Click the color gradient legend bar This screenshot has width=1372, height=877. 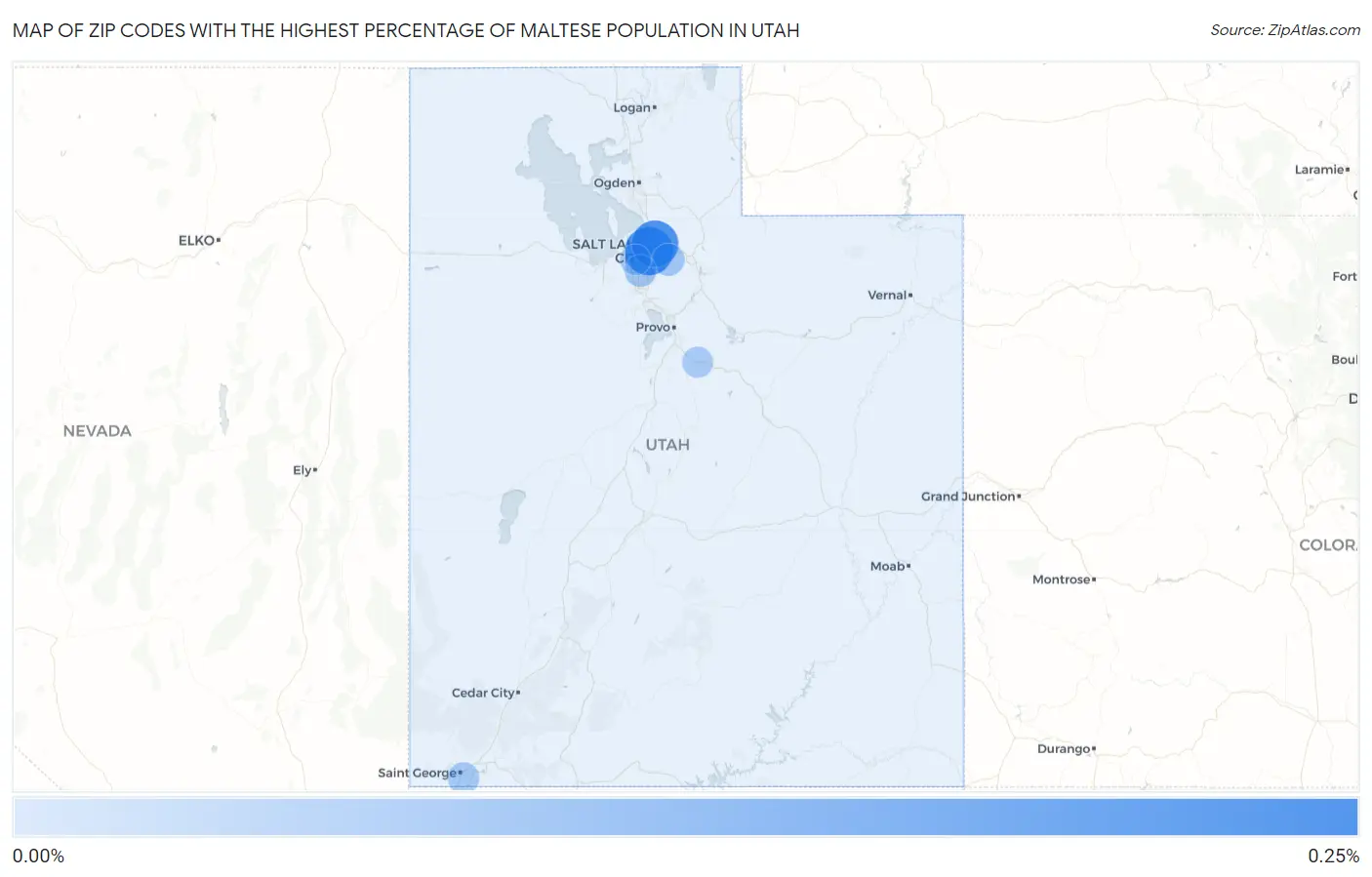pos(686,817)
